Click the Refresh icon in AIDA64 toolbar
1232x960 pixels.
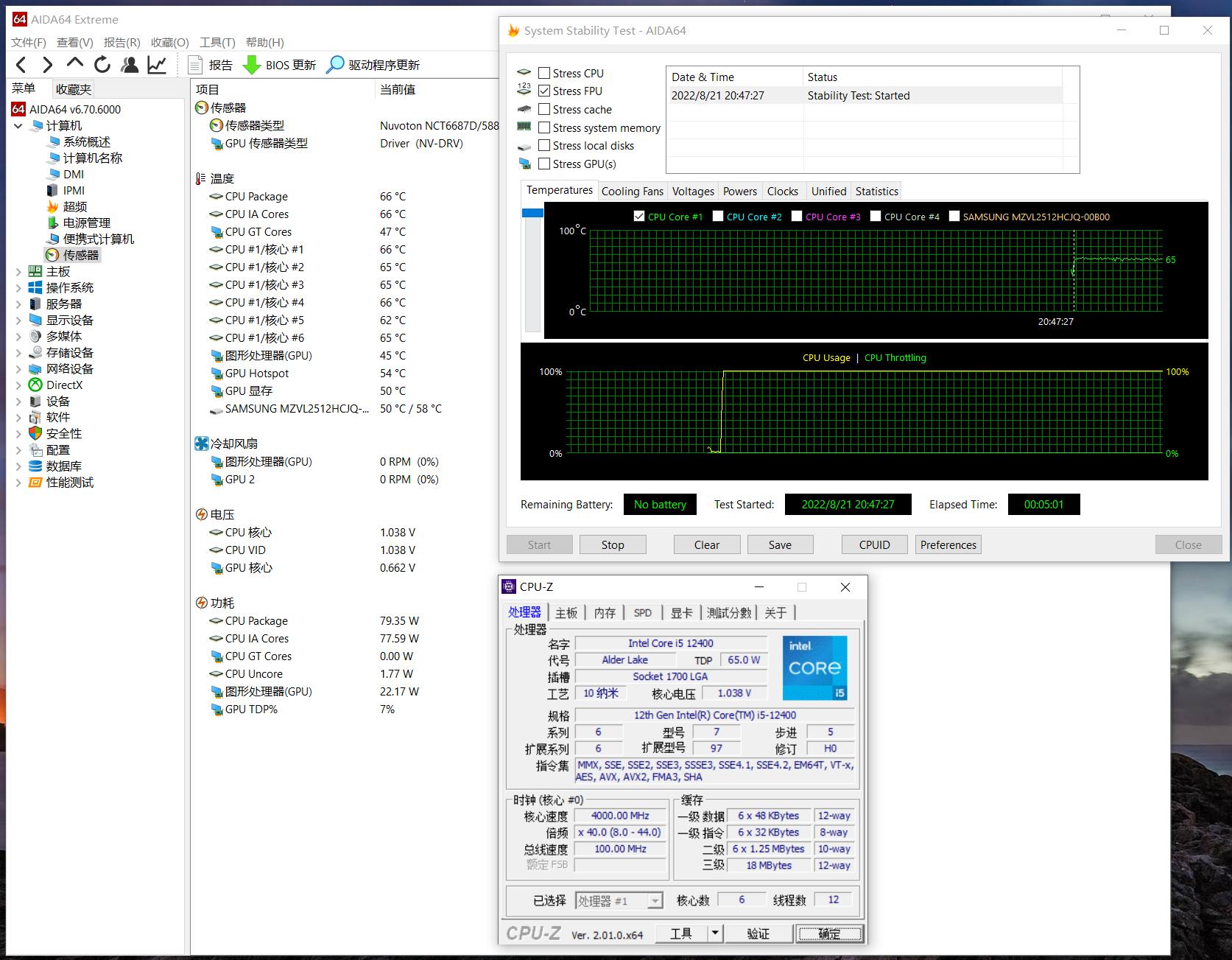102,65
